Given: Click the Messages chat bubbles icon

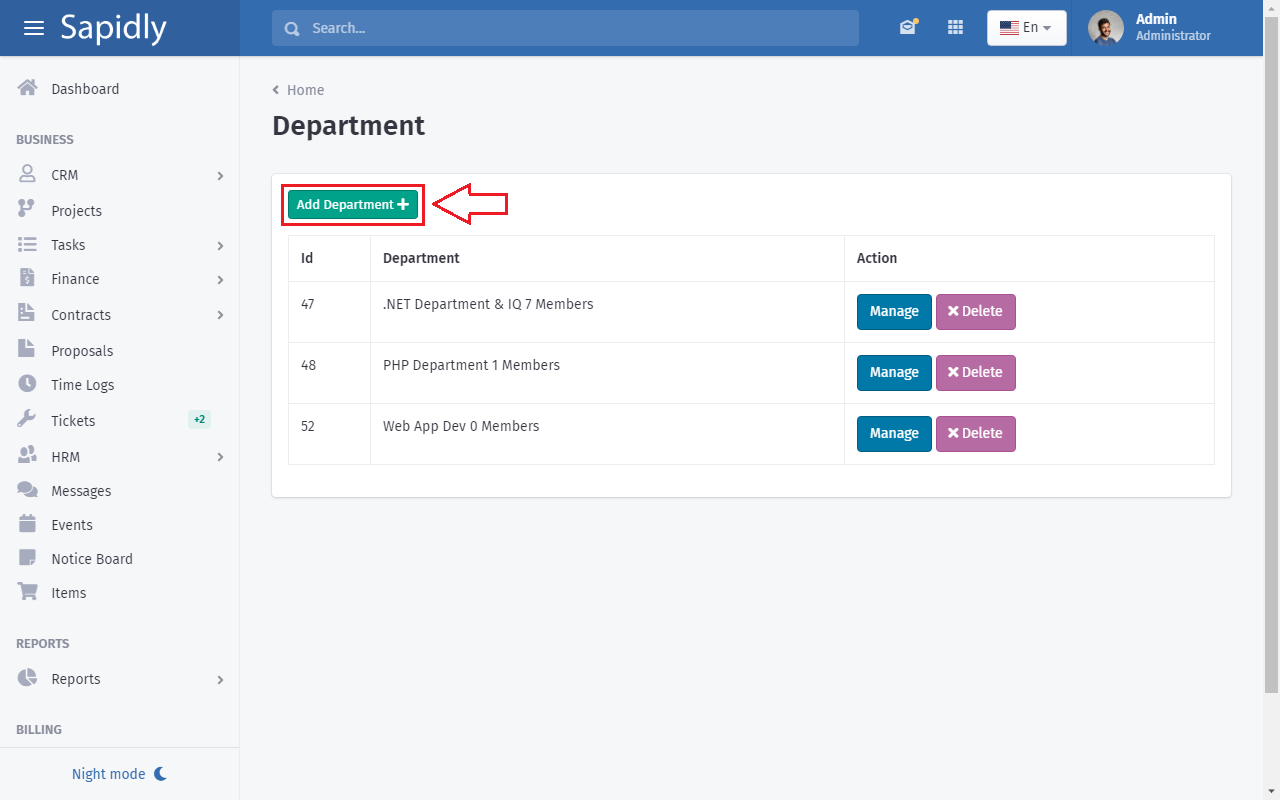Looking at the screenshot, I should click(28, 490).
